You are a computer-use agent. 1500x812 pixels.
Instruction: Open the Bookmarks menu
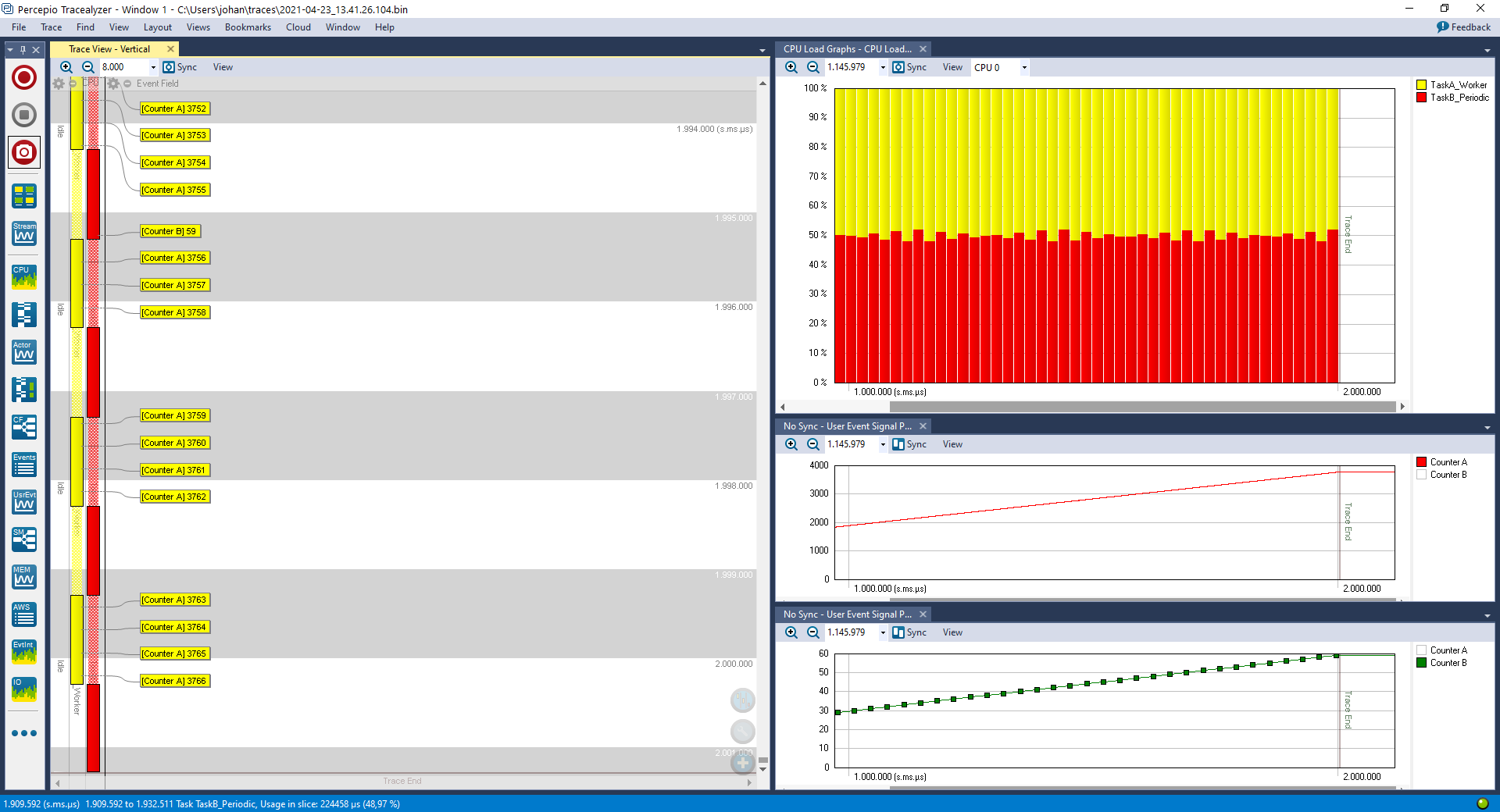coord(248,27)
